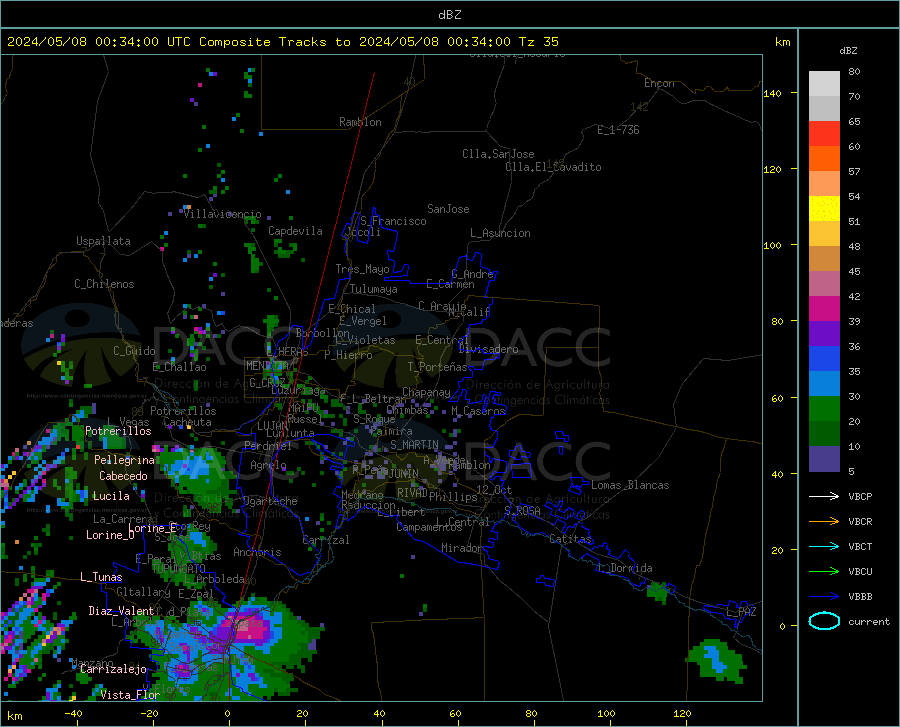
Task: Click the Diaz_Valent map label
Action: pyautogui.click(x=121, y=611)
